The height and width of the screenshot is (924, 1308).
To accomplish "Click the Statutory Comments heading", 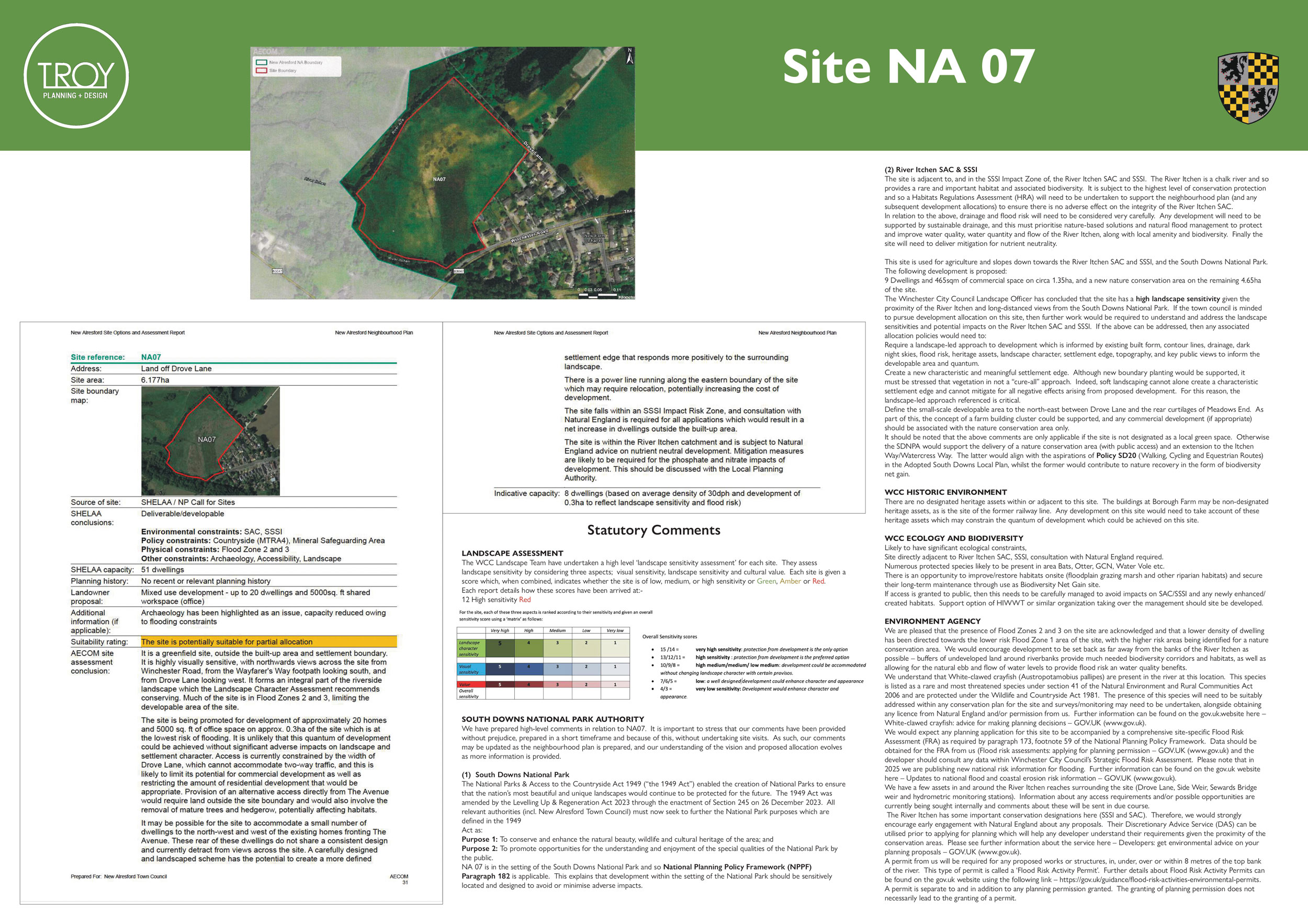I will [653, 531].
